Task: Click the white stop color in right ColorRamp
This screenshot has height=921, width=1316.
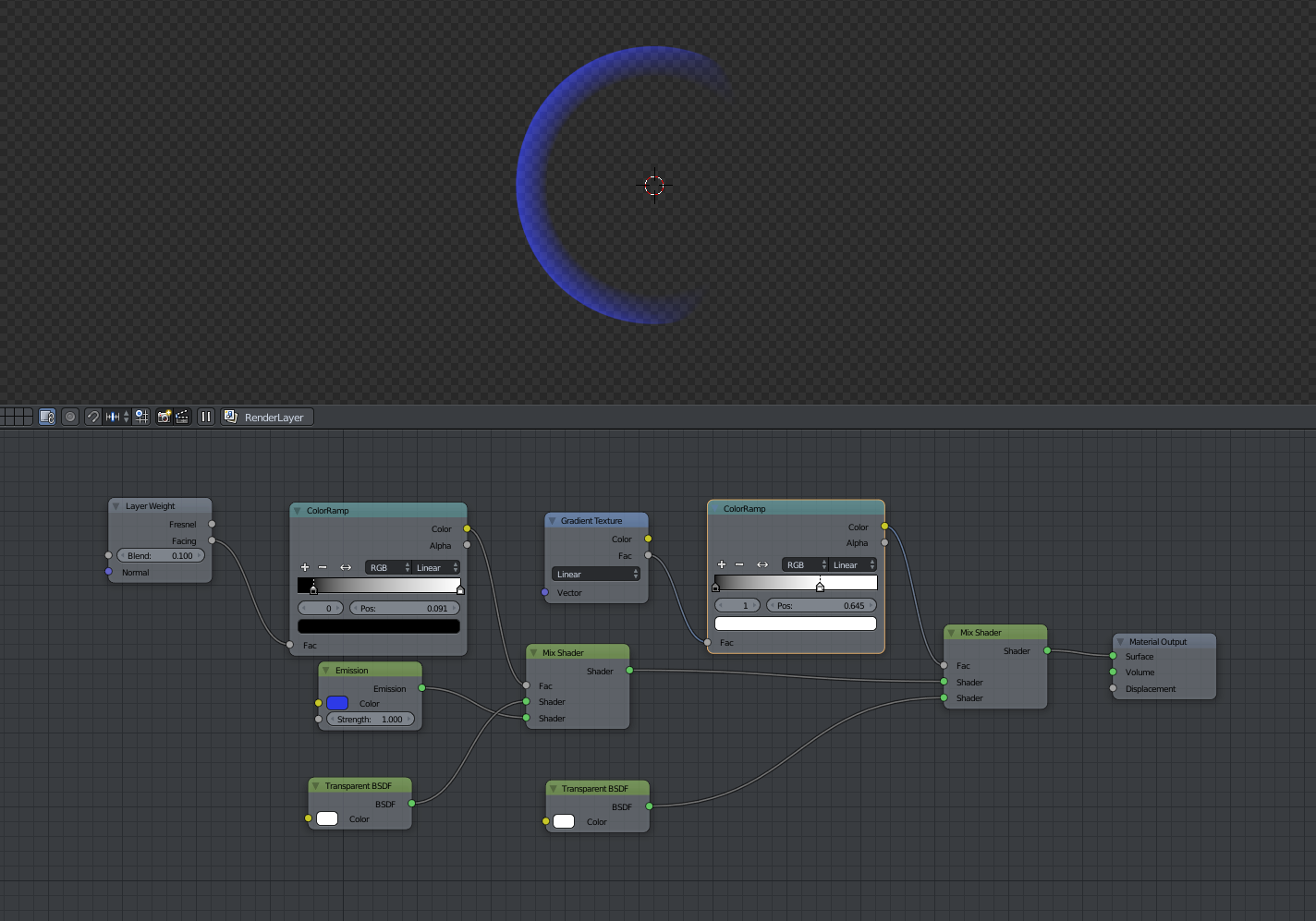Action: 796,624
